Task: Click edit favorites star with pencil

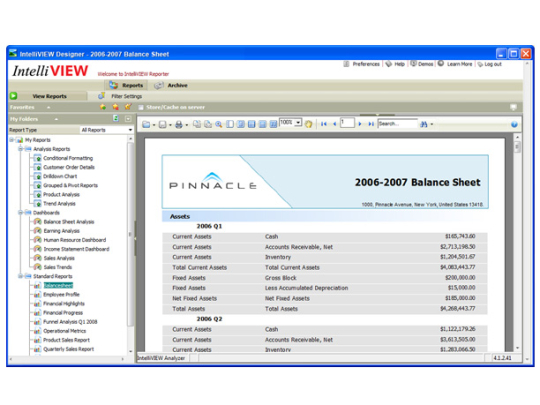Action: (128, 107)
